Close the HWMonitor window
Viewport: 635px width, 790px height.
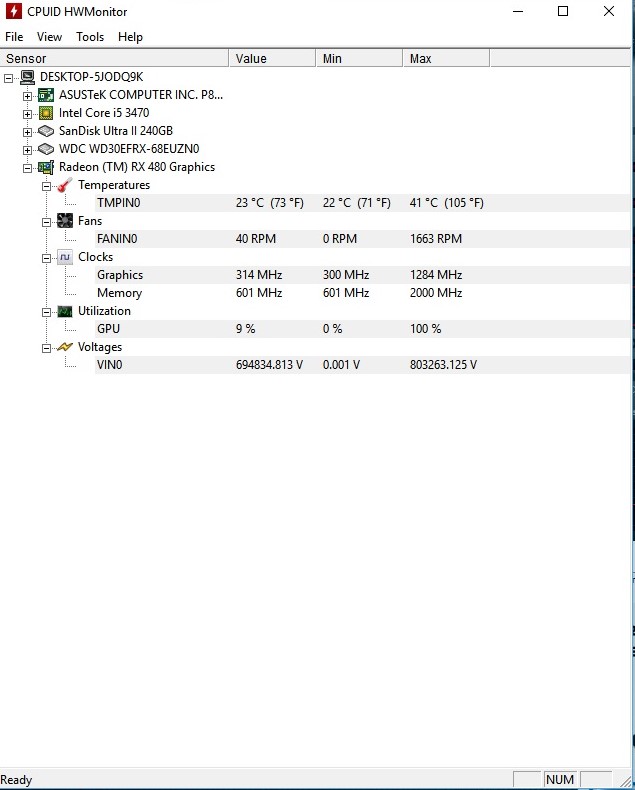click(x=609, y=11)
